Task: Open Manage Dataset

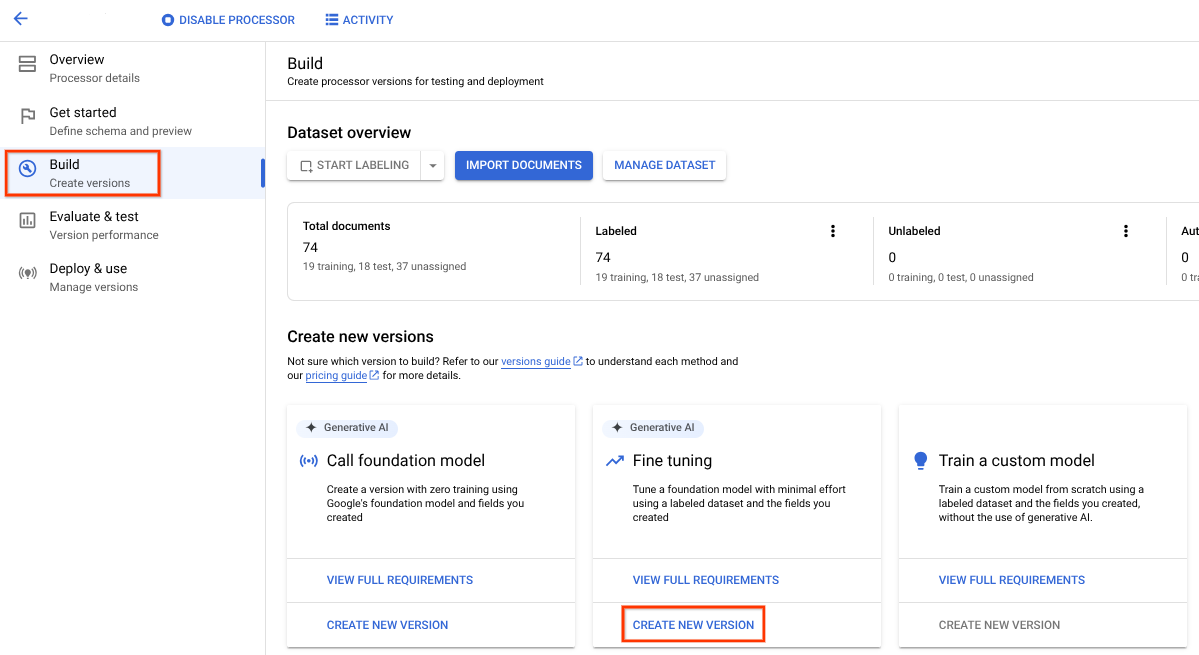Action: pyautogui.click(x=664, y=166)
